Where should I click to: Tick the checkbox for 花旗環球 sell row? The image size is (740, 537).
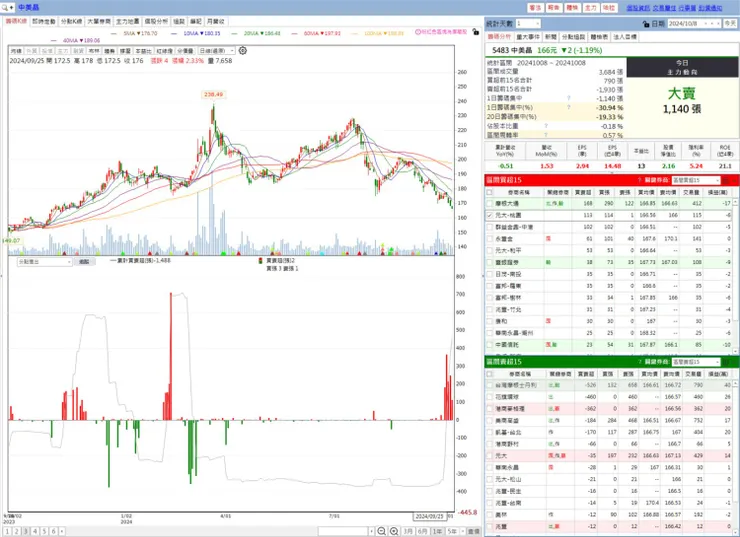489,397
